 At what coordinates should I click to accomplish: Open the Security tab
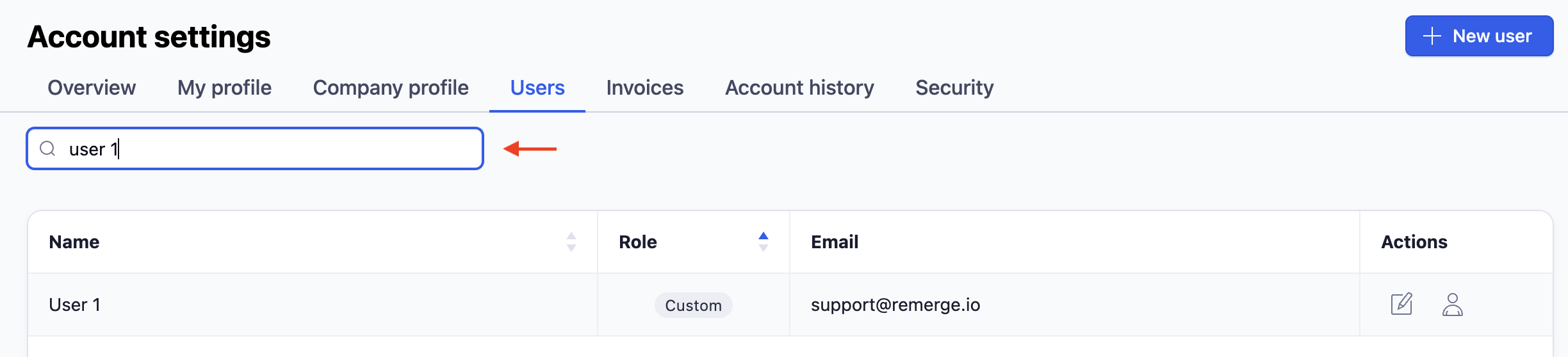point(954,88)
